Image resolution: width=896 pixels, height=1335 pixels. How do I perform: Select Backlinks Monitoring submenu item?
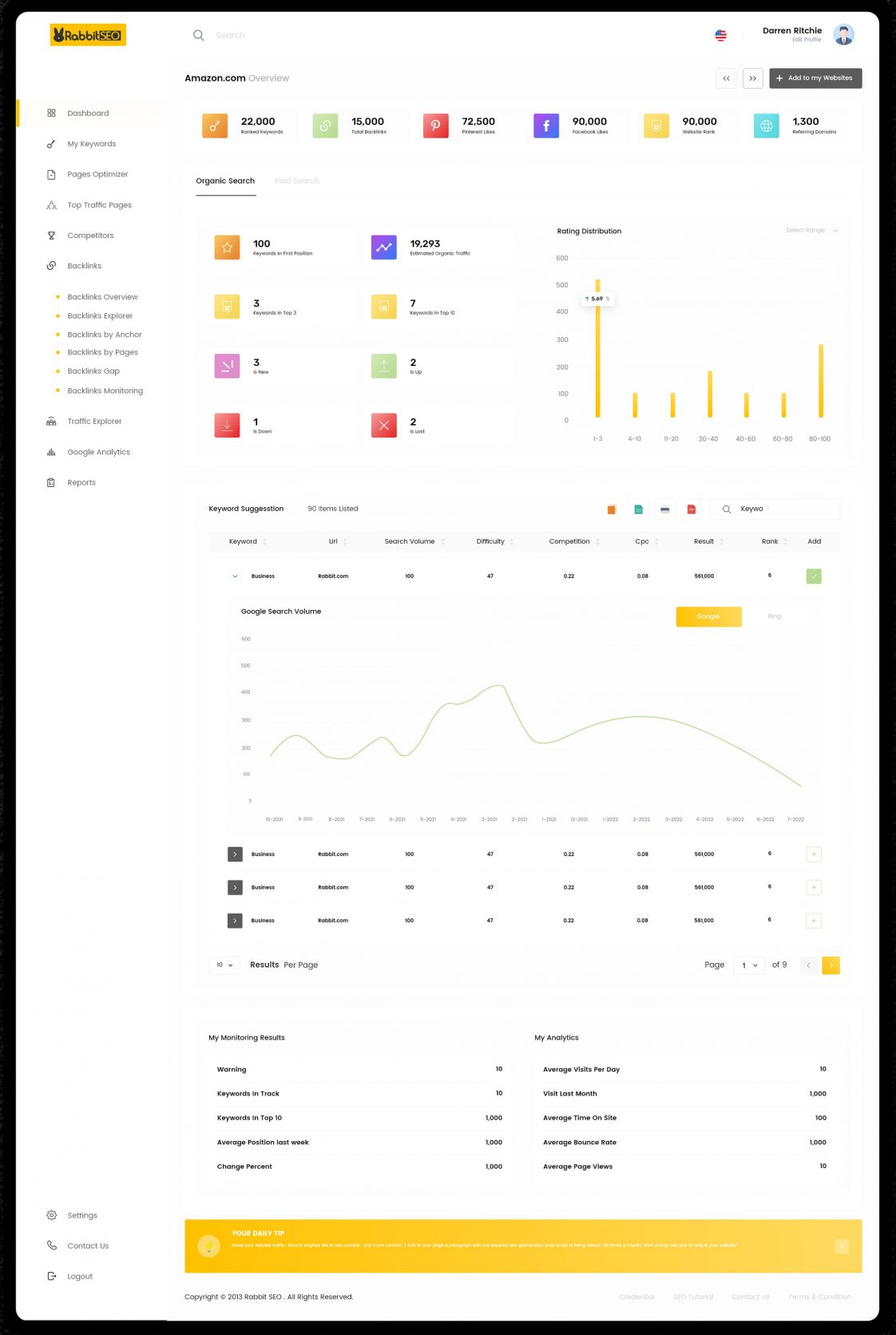point(105,390)
